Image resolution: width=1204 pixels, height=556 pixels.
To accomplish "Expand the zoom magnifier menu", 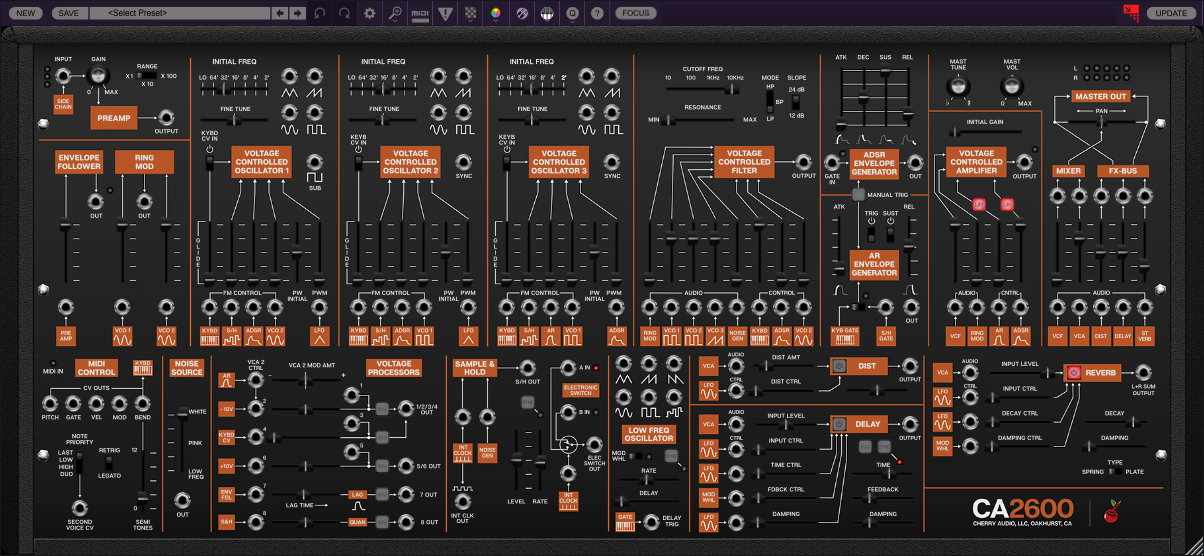I will (x=396, y=13).
